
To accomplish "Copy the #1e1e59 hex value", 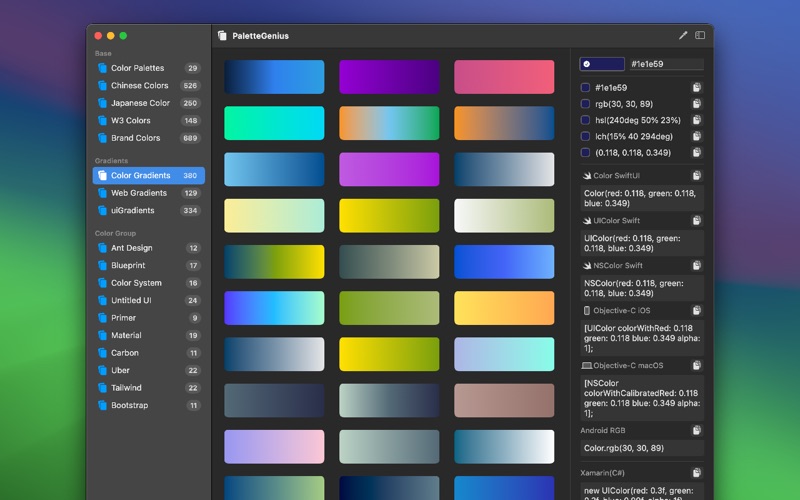I will (696, 88).
